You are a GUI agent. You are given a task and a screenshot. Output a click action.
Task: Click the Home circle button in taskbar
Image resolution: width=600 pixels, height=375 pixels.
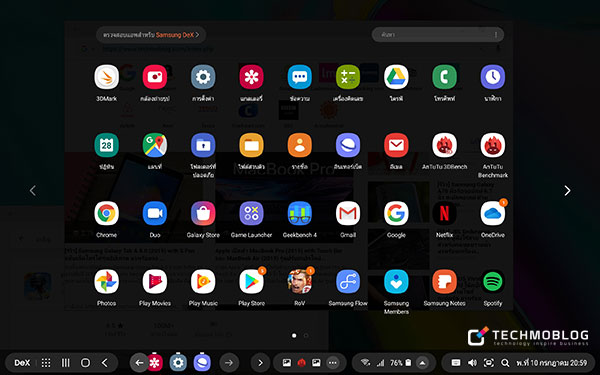[x=85, y=363]
